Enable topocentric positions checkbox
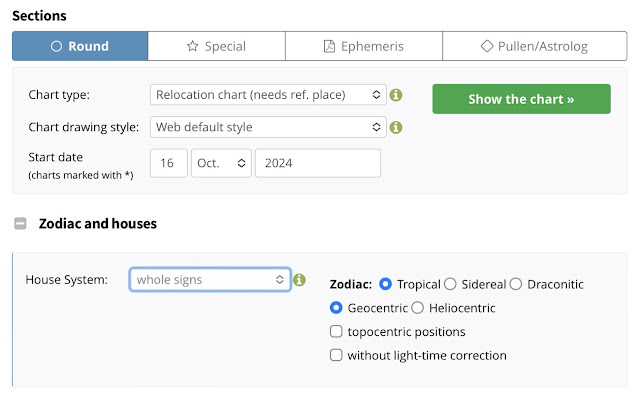Image resolution: width=640 pixels, height=400 pixels. pyautogui.click(x=337, y=332)
